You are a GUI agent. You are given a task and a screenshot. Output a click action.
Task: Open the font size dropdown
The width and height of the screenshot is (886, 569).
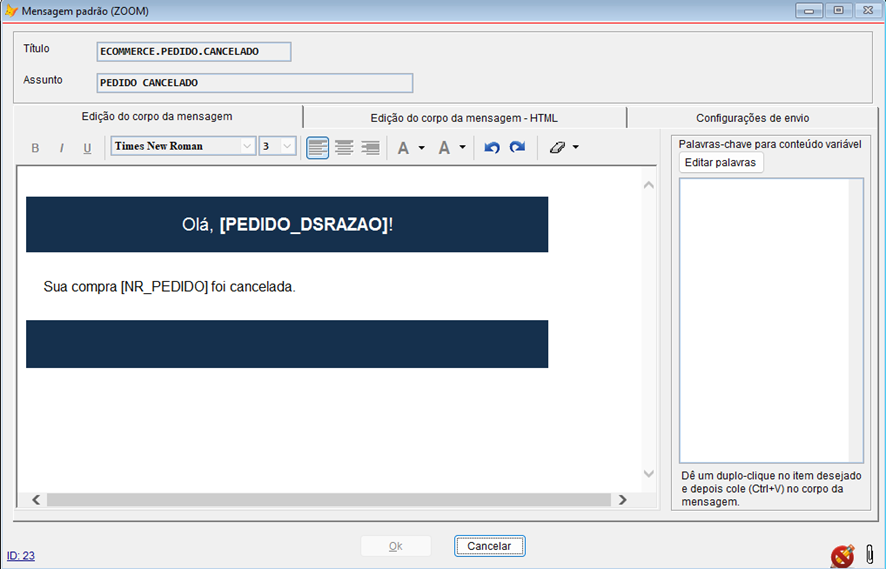pyautogui.click(x=288, y=147)
